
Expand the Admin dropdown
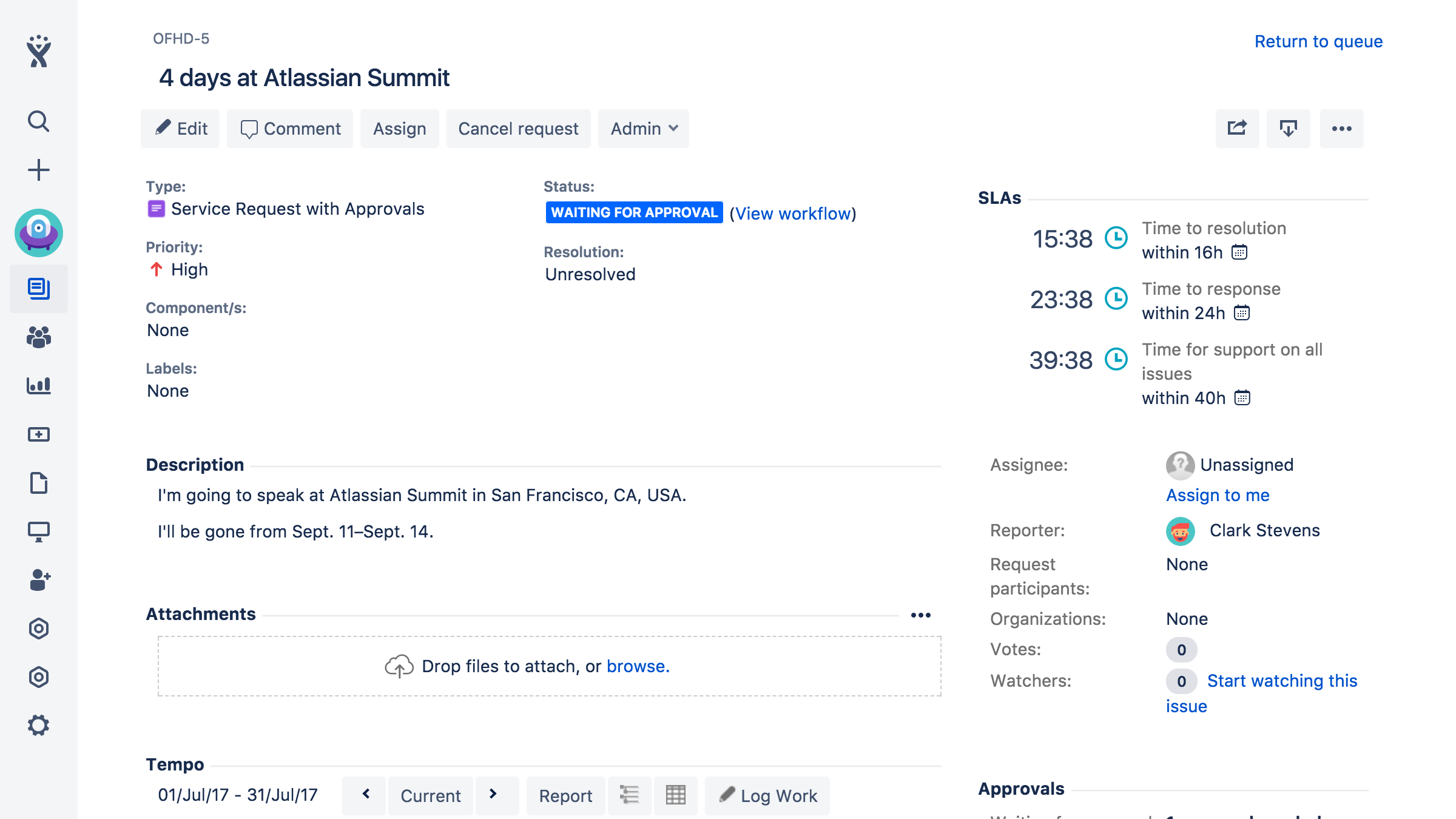pos(644,129)
